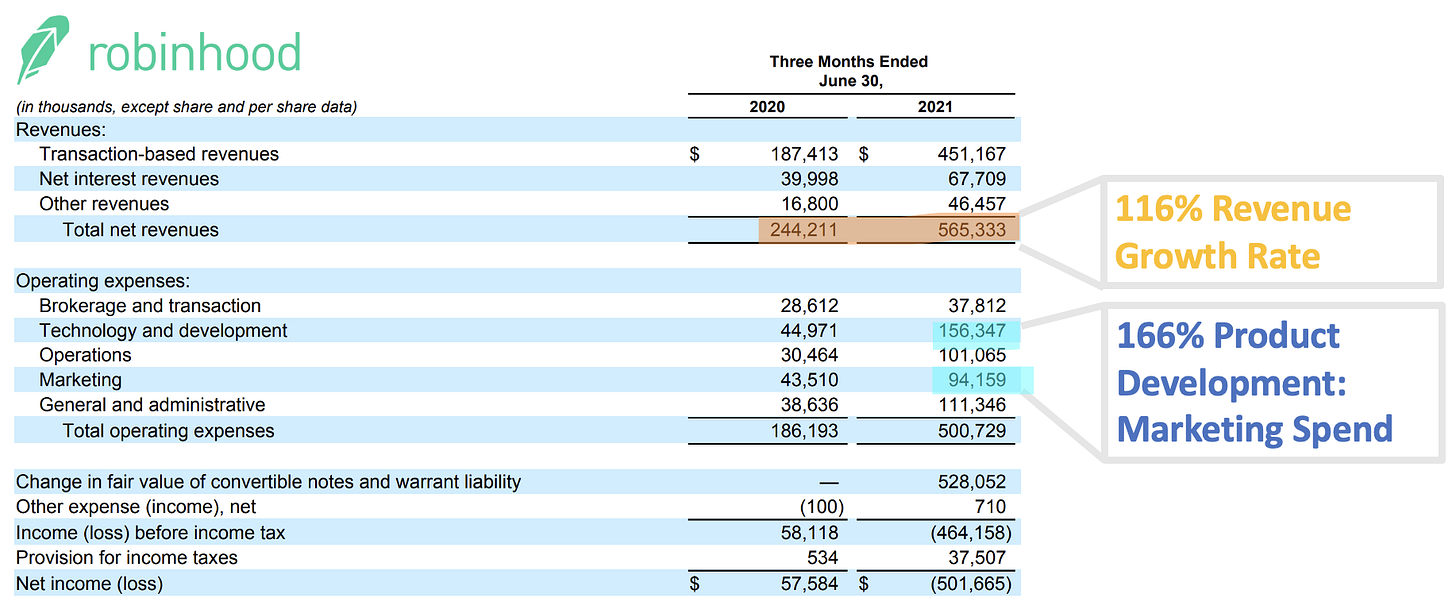
Task: Click the 534 tax provision value
Action: point(822,558)
